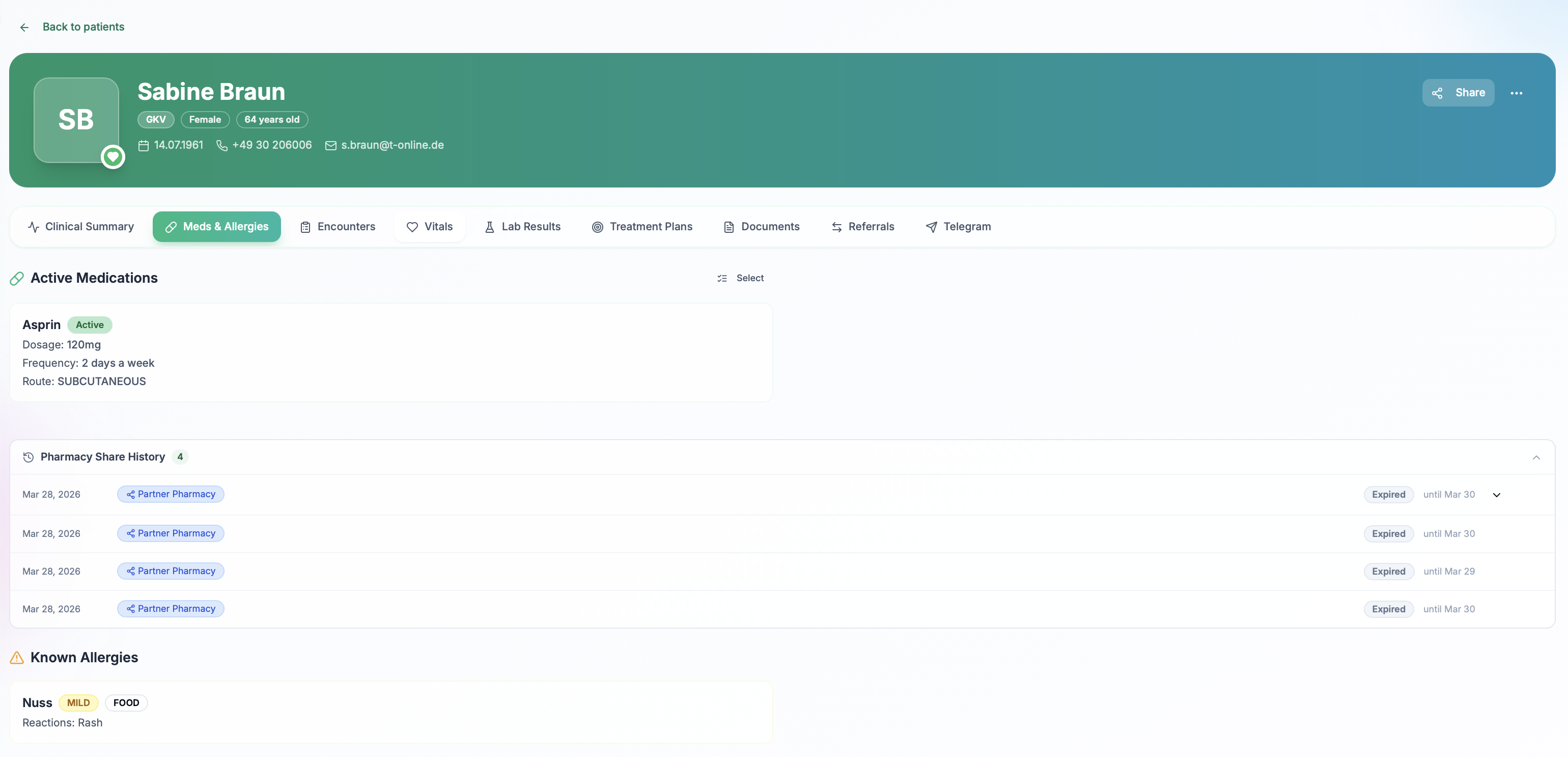Switch to the Encounters tab
The image size is (1568, 757).
point(338,227)
